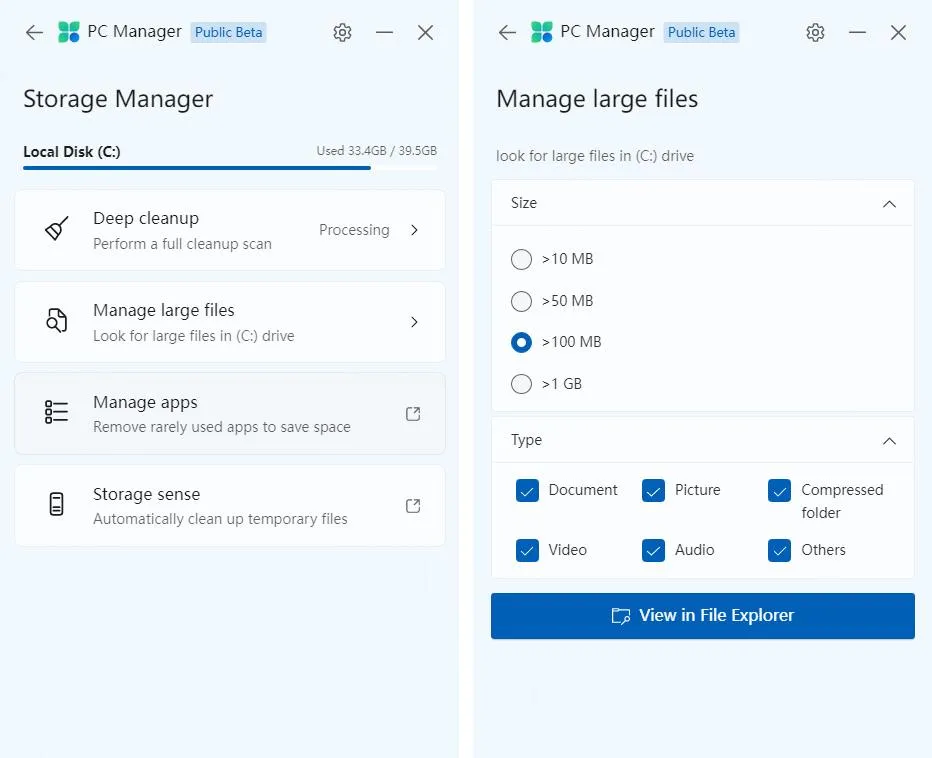Click external link icon on Manage apps

(x=413, y=414)
